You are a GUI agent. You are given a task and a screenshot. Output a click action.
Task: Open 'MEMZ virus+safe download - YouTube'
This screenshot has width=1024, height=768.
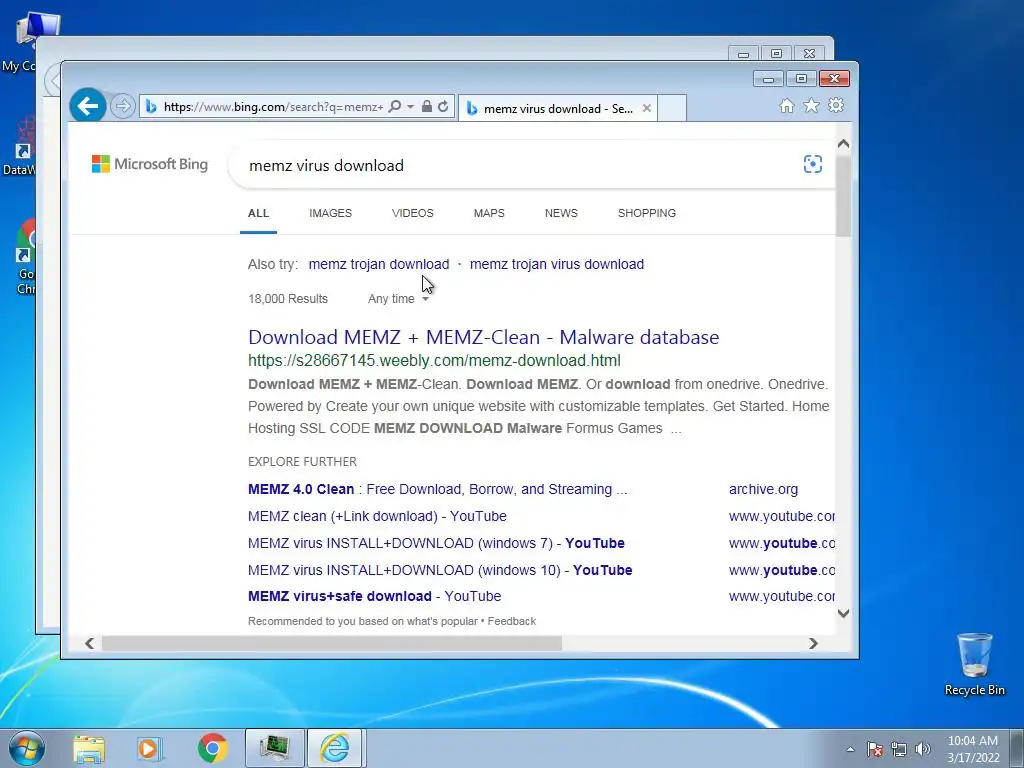(375, 596)
